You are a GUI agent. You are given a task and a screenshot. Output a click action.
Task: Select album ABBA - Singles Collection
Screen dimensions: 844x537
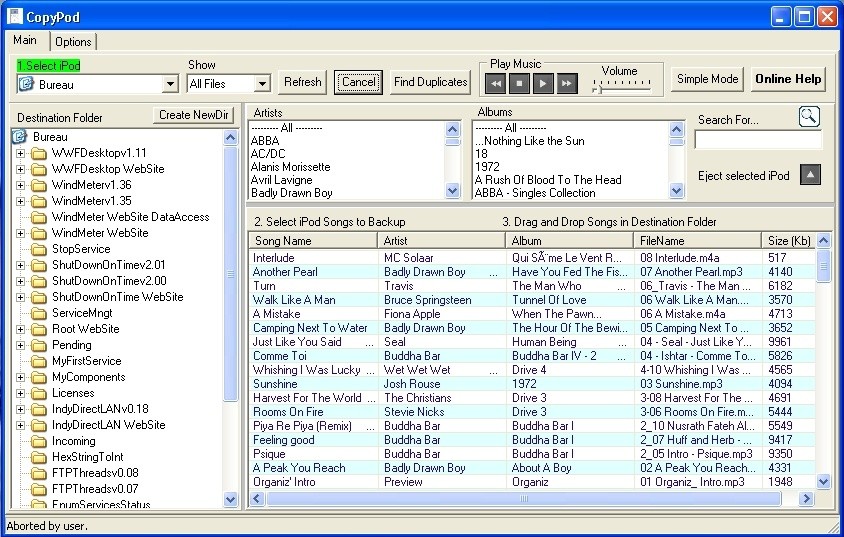click(535, 193)
